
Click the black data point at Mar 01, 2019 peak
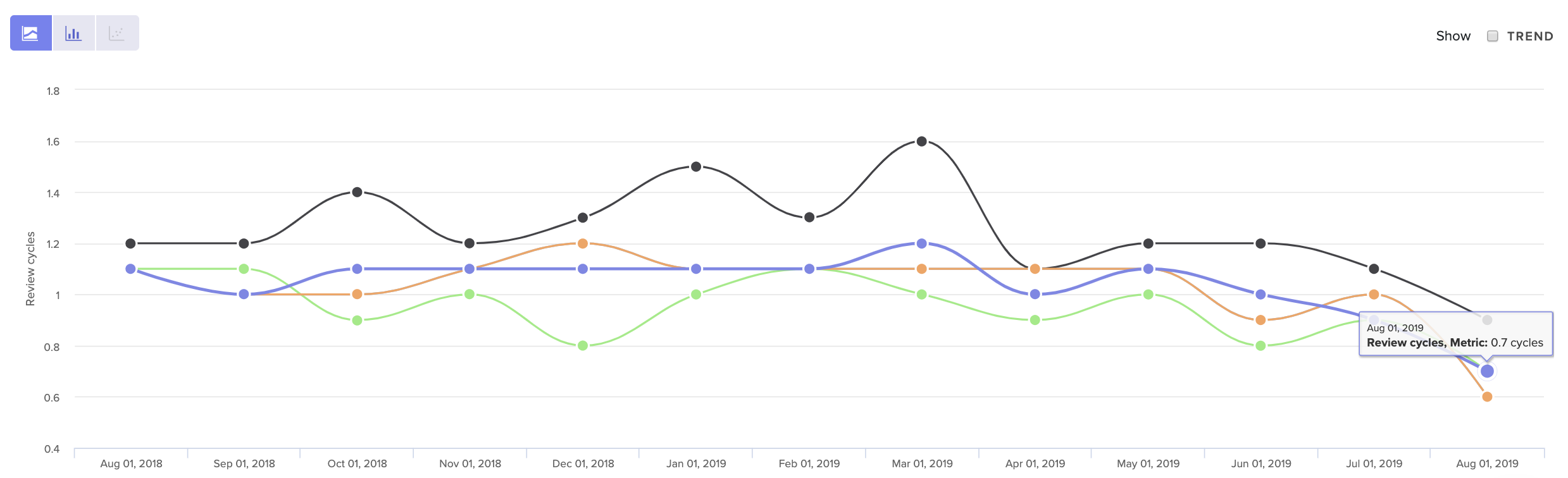(921, 142)
